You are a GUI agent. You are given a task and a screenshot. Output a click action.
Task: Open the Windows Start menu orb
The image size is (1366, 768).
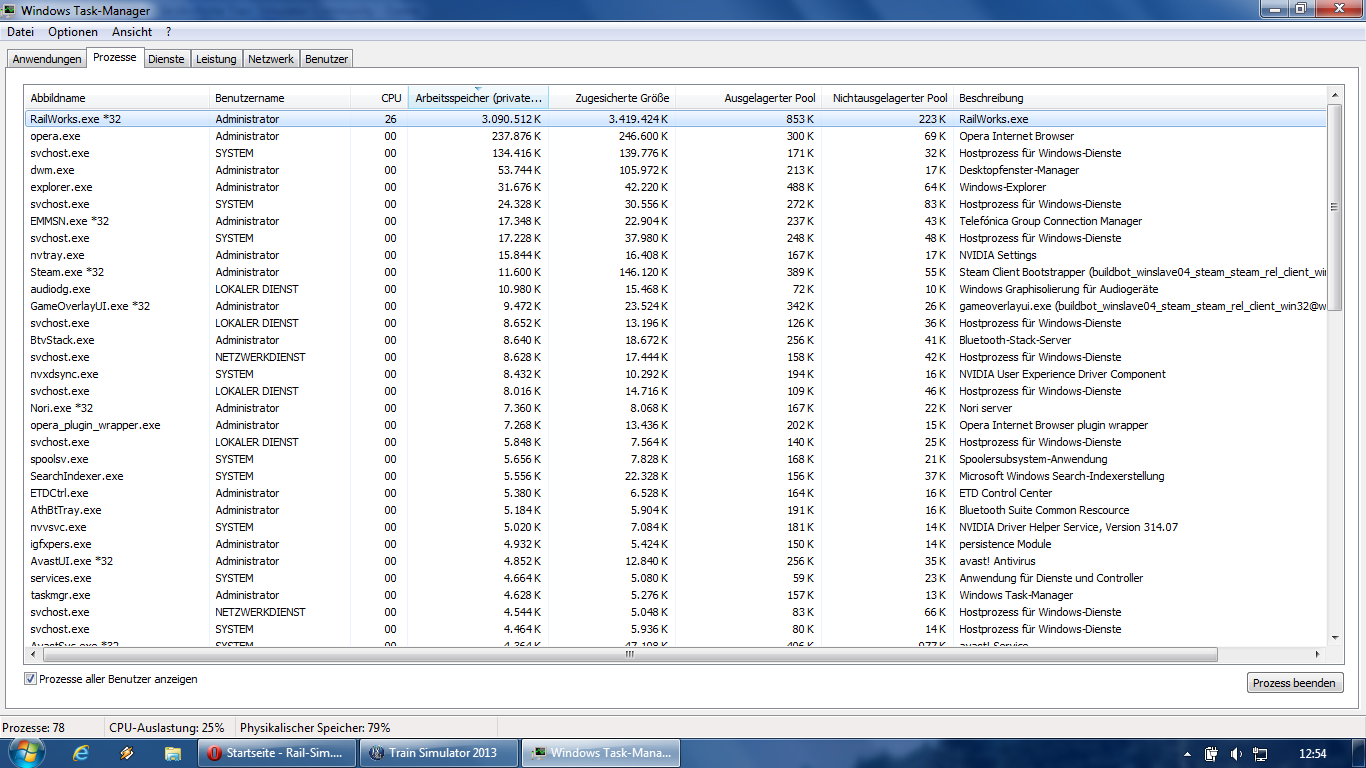(27, 753)
